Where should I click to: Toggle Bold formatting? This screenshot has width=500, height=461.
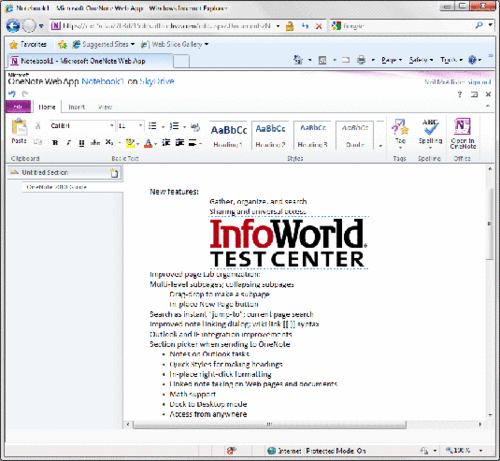click(x=55, y=143)
